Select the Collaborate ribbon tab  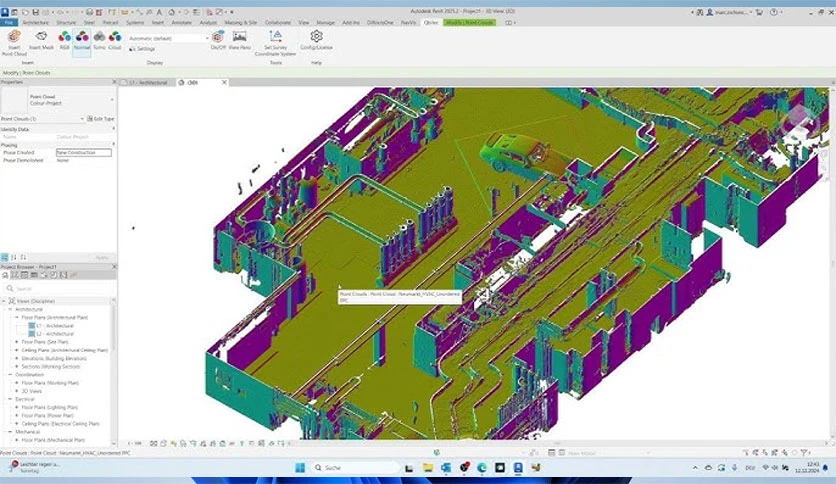[278, 22]
